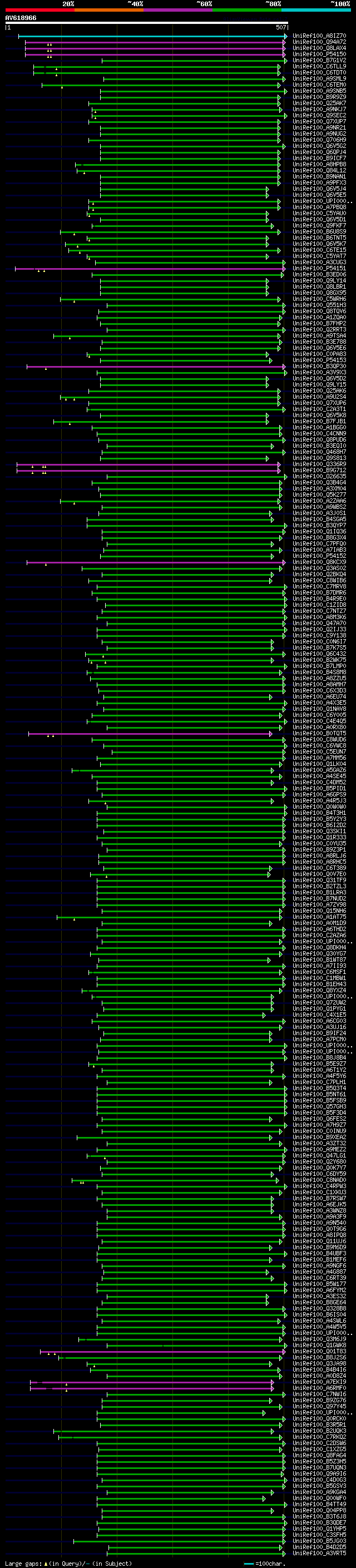The height and width of the screenshot is (1568, 356).
Task: Click label UniRef100_O26635
Action: 319,477
